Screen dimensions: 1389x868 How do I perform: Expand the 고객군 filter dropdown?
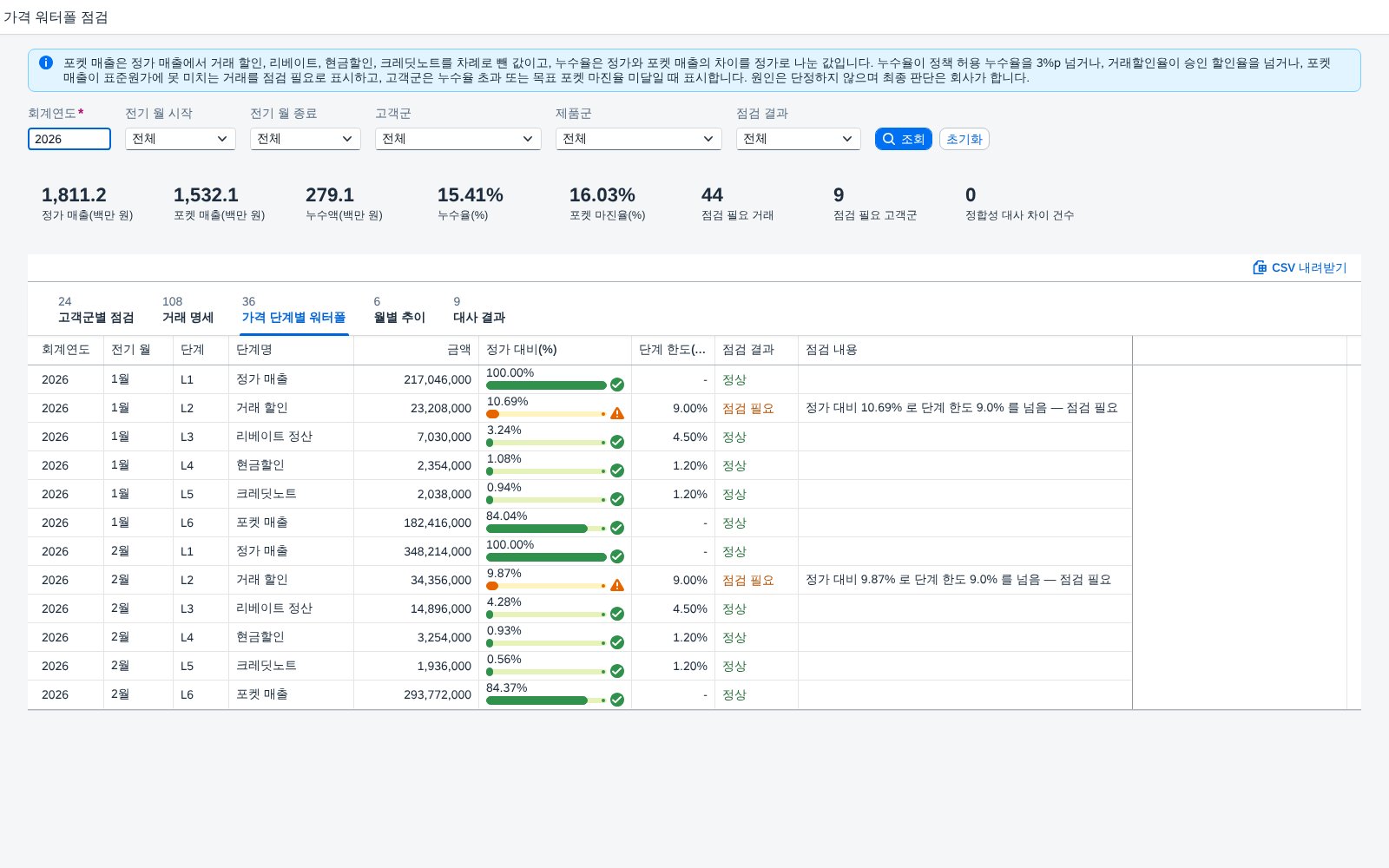pyautogui.click(x=458, y=139)
